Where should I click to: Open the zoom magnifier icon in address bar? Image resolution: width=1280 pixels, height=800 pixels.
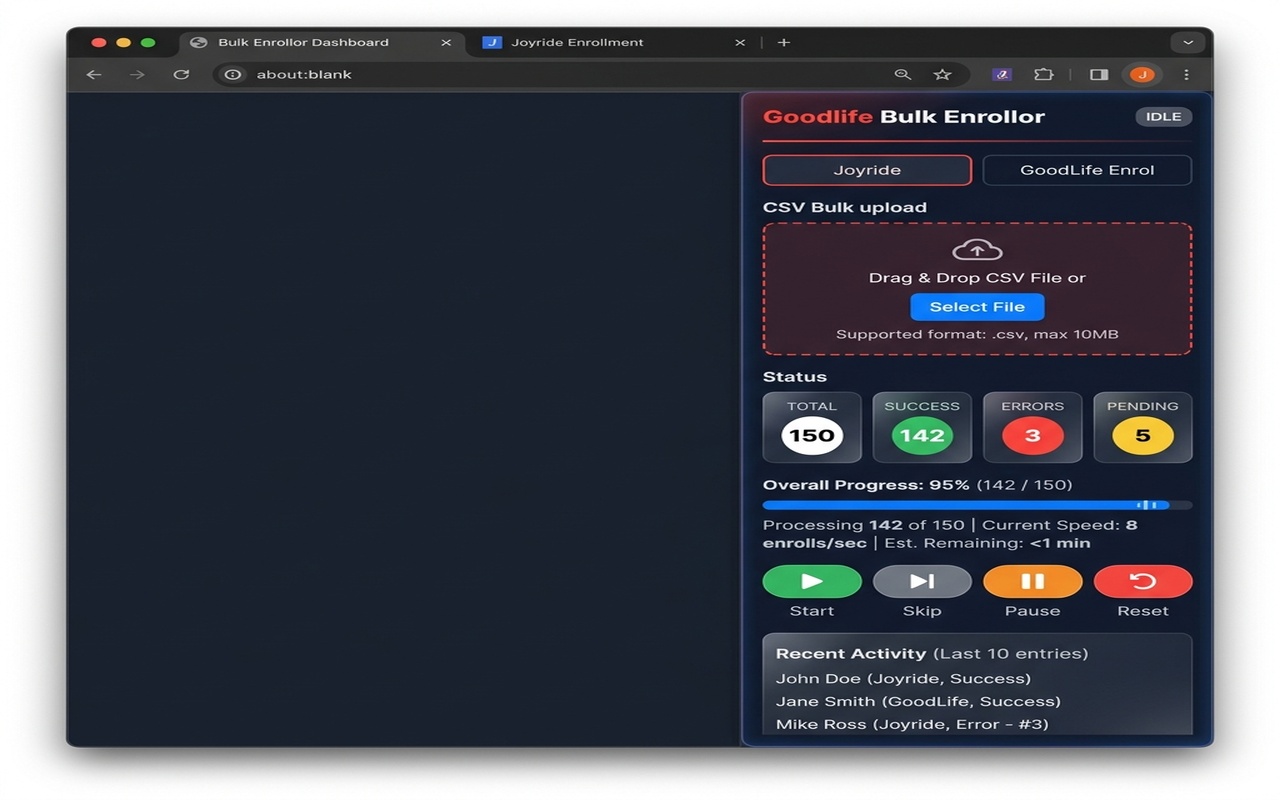903,74
